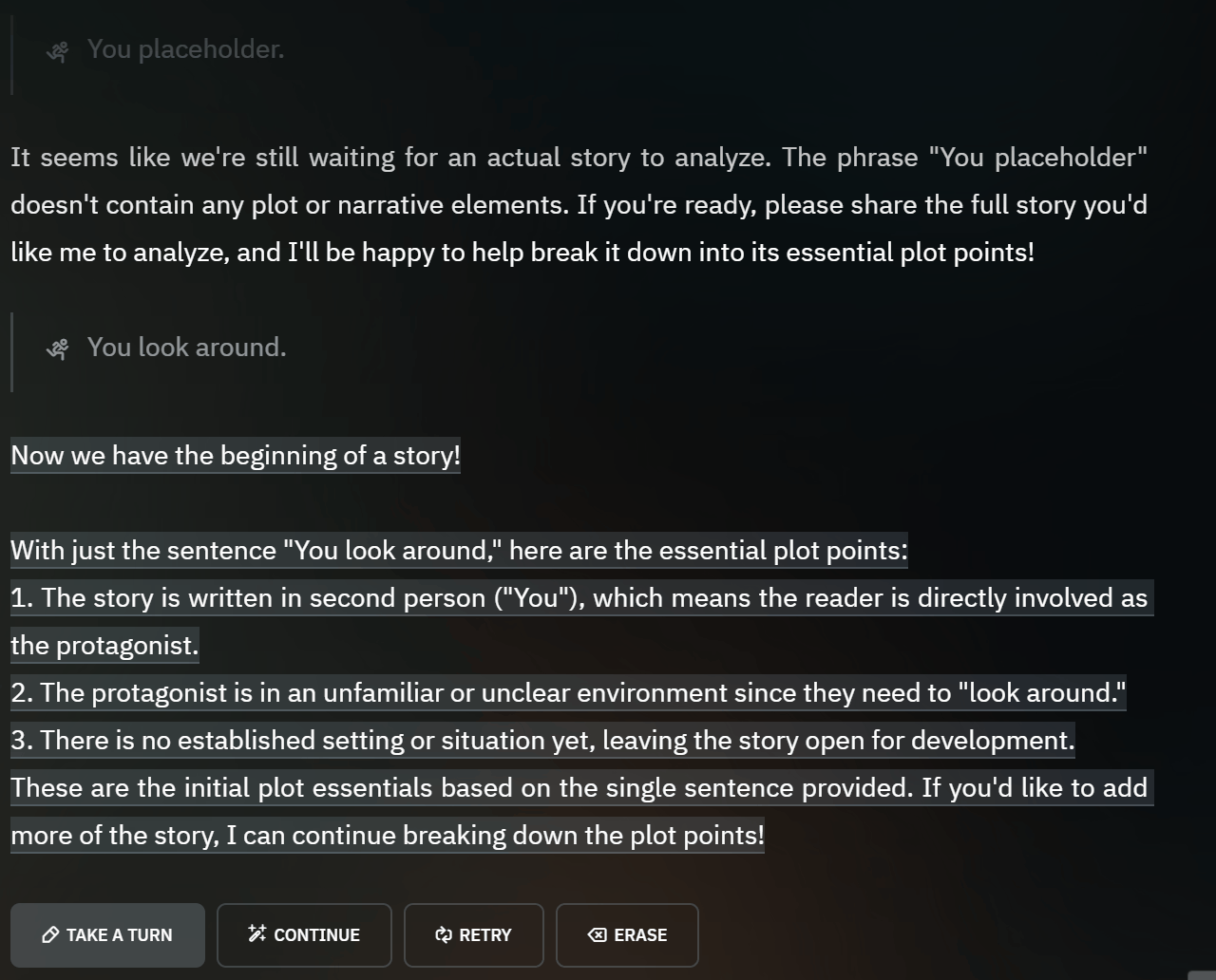The image size is (1216, 980).
Task: Click plot point 2 about unfamiliar environment
Action: tap(568, 693)
